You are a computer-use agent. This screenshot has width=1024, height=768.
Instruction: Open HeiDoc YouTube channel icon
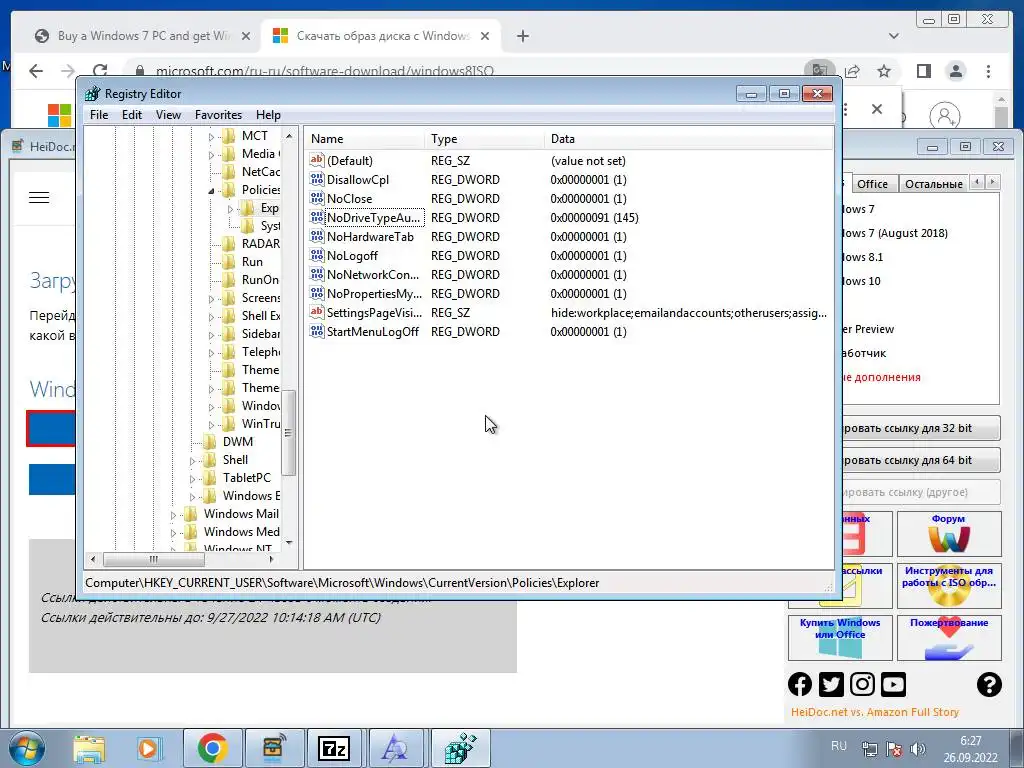(893, 684)
